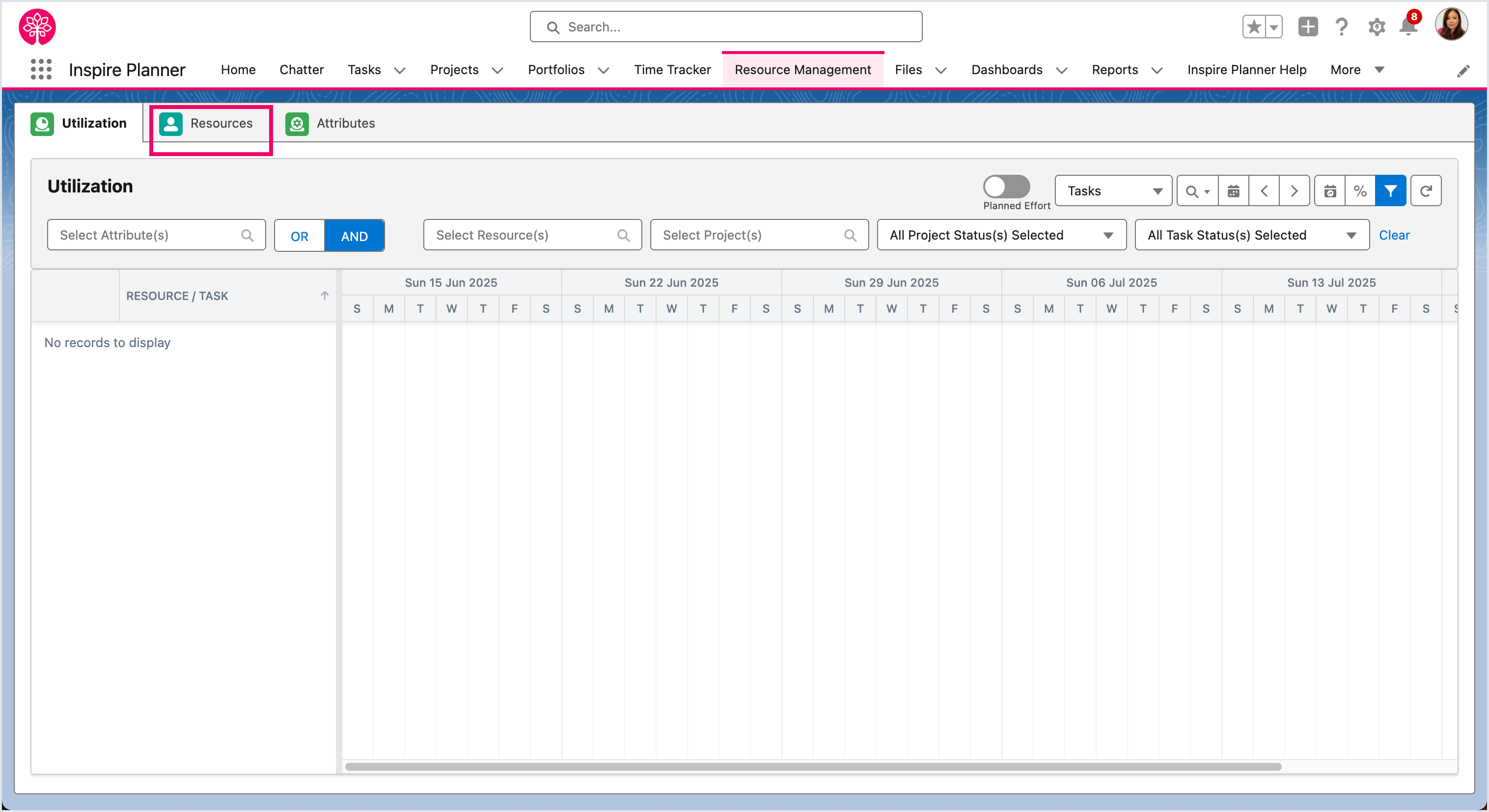Open the favorites list dropdown arrow
Image resolution: width=1489 pixels, height=812 pixels.
click(x=1273, y=27)
